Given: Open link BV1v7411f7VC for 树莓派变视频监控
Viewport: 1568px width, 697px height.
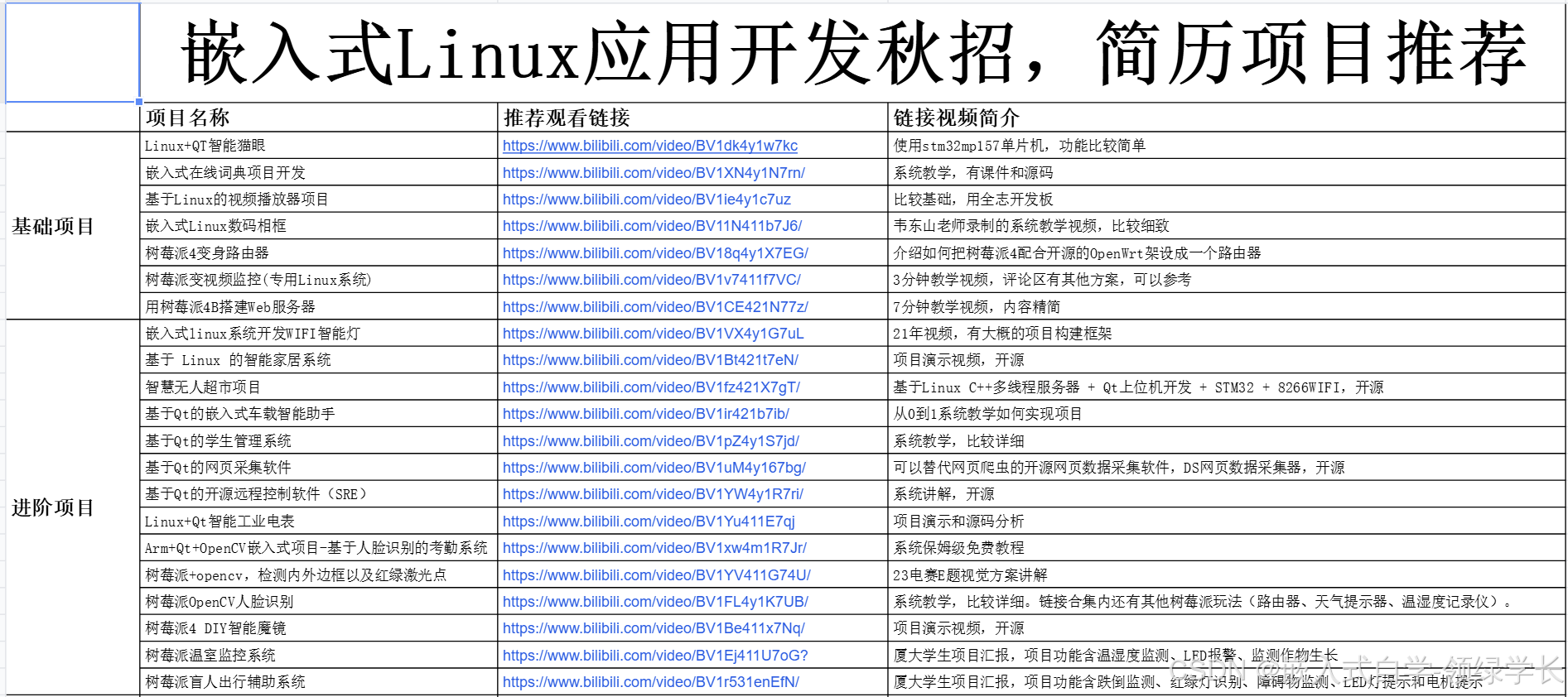Looking at the screenshot, I should tap(651, 280).
